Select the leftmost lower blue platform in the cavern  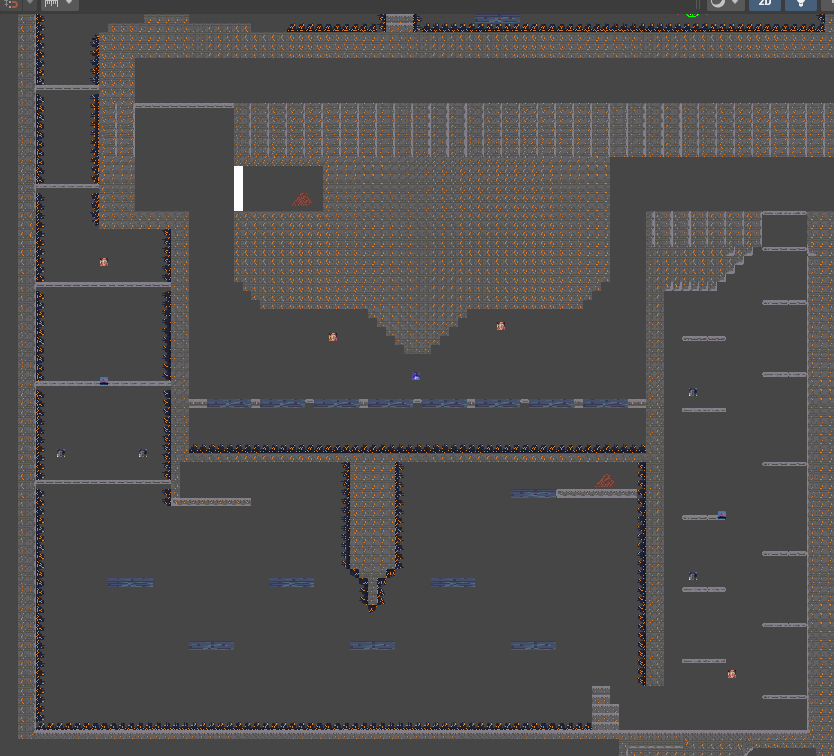tap(211, 645)
